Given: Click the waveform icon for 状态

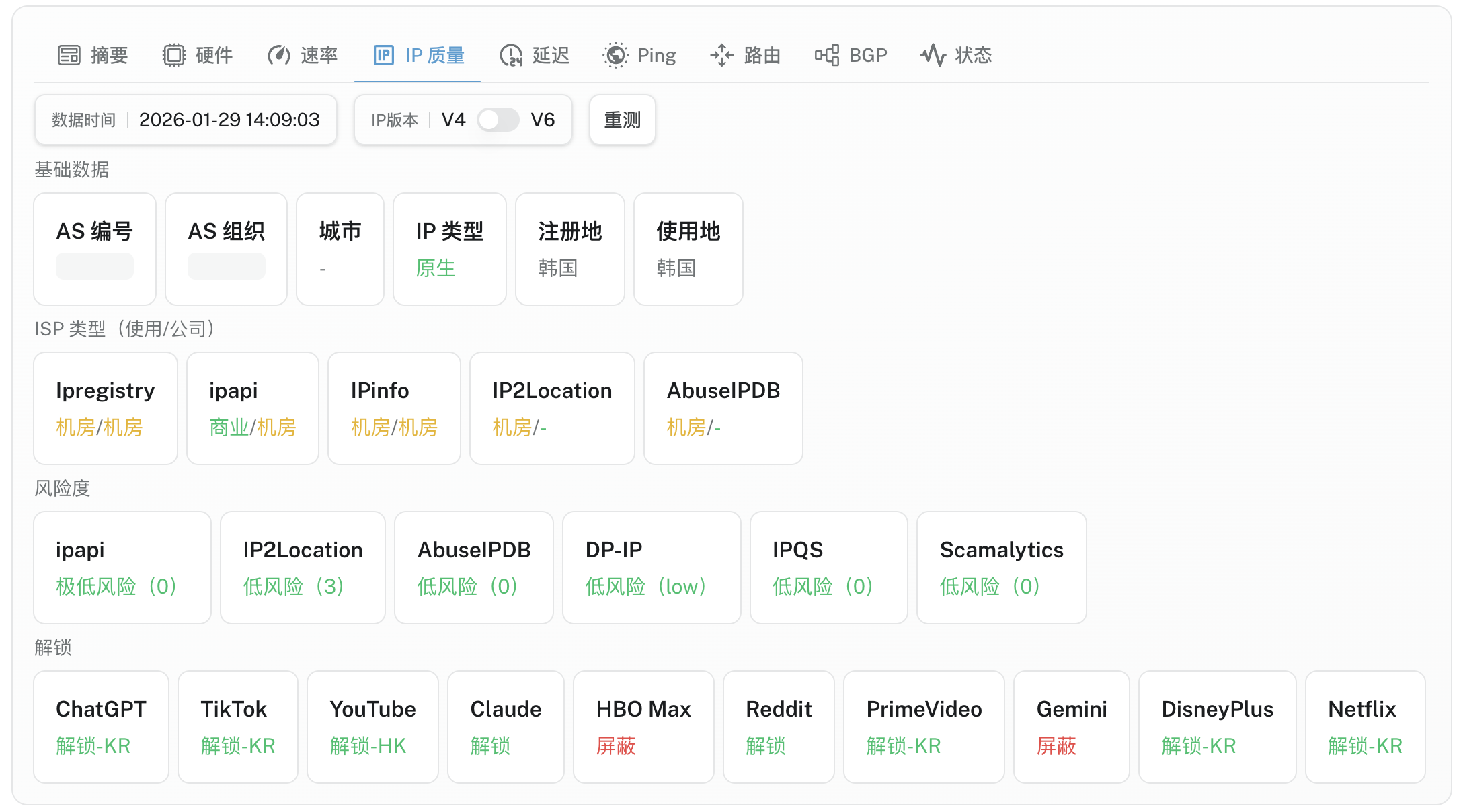Looking at the screenshot, I should coord(933,55).
